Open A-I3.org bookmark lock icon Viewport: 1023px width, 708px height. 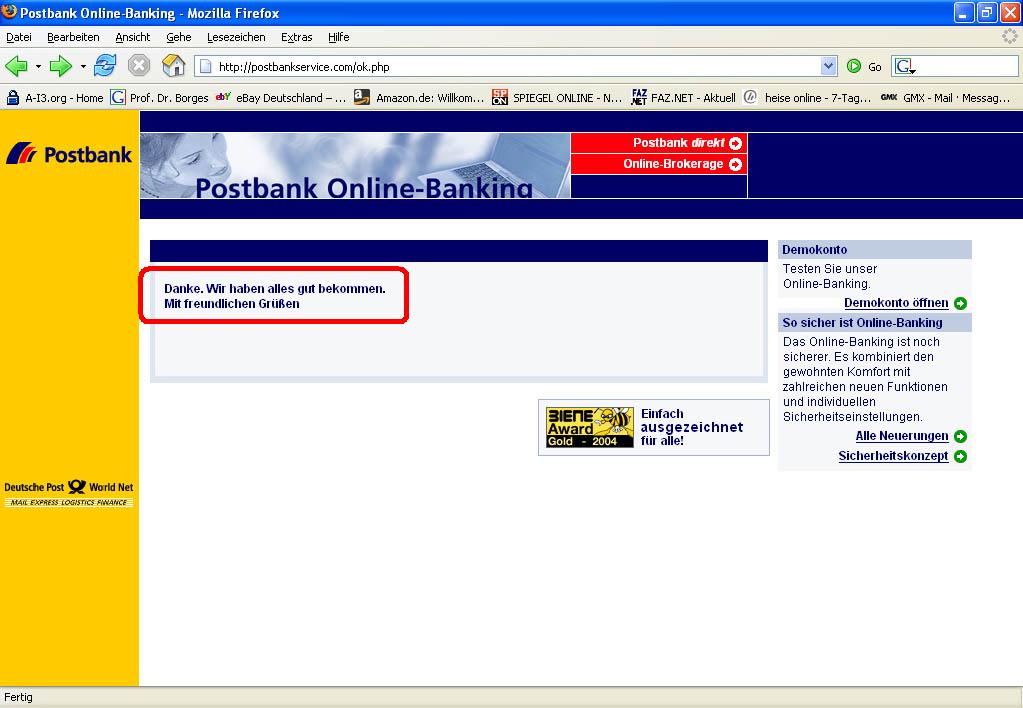tap(12, 98)
